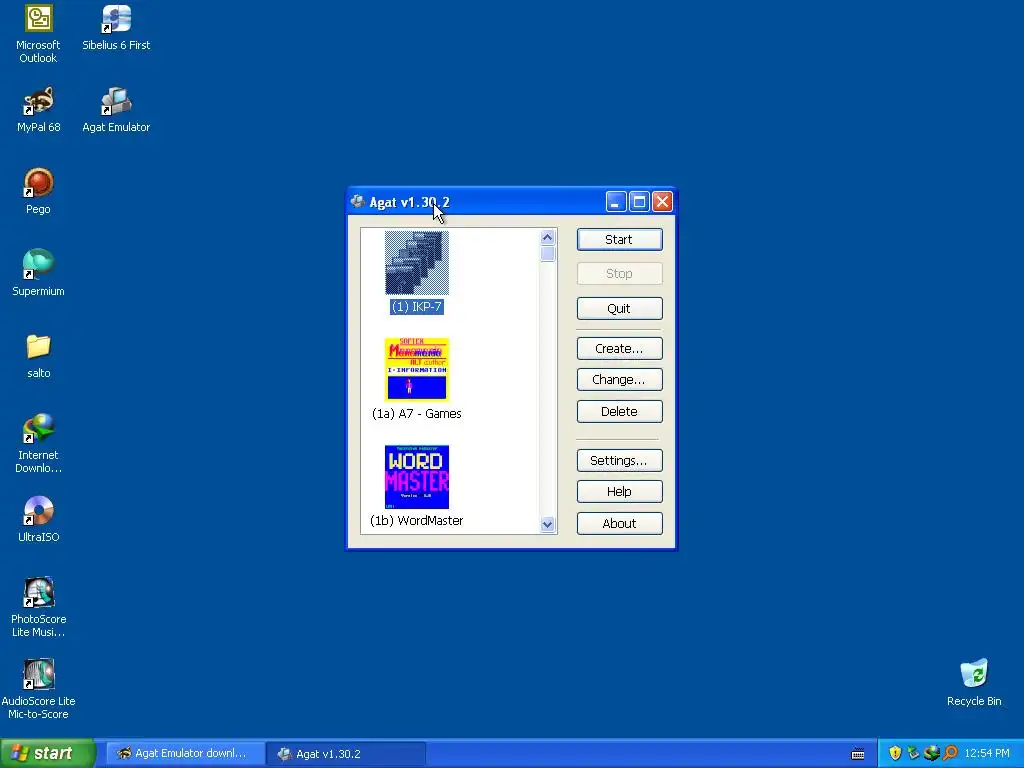Select the WordMaster system thumbnail

pos(417,477)
